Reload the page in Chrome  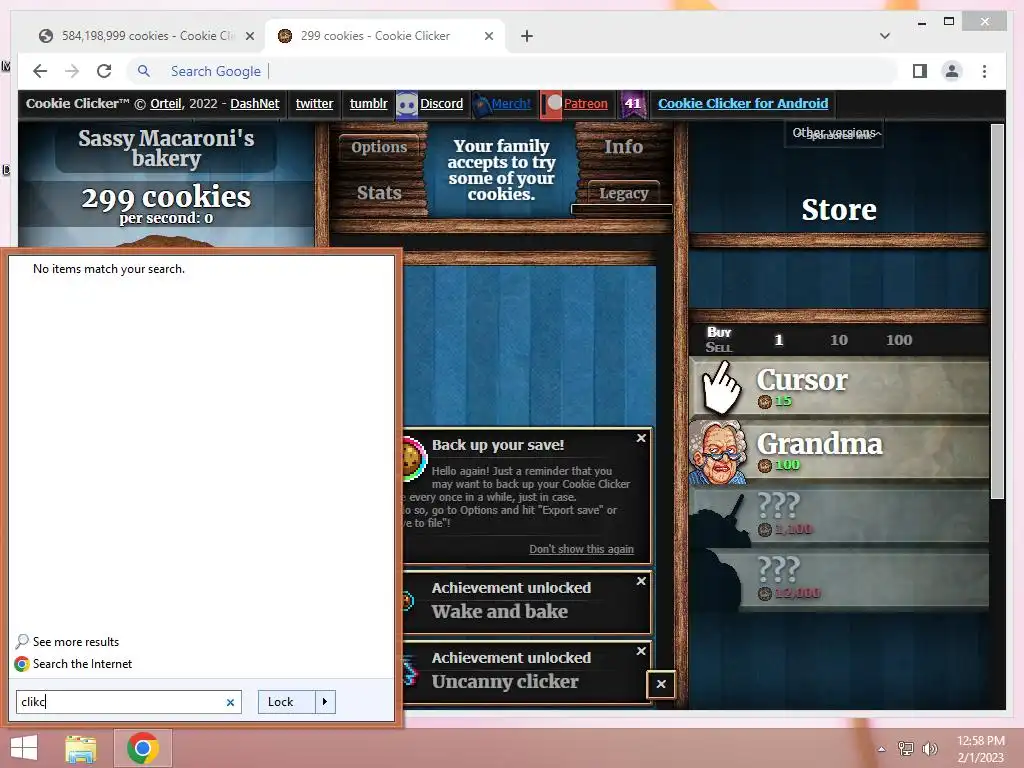point(104,71)
